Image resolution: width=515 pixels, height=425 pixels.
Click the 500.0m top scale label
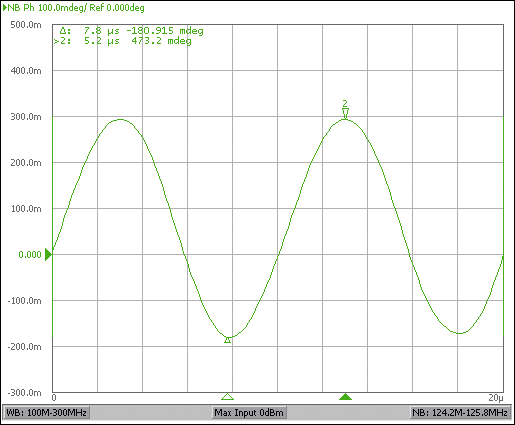coord(26,25)
